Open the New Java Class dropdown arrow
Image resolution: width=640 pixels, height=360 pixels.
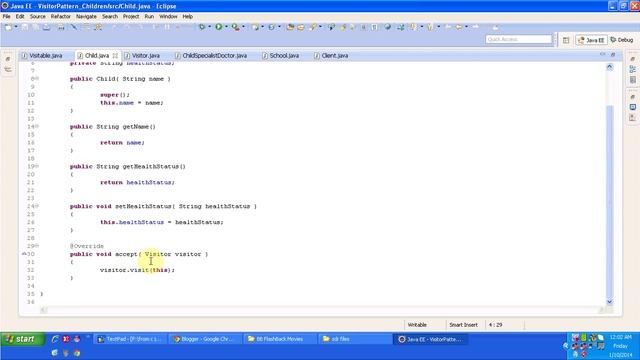click(x=279, y=27)
